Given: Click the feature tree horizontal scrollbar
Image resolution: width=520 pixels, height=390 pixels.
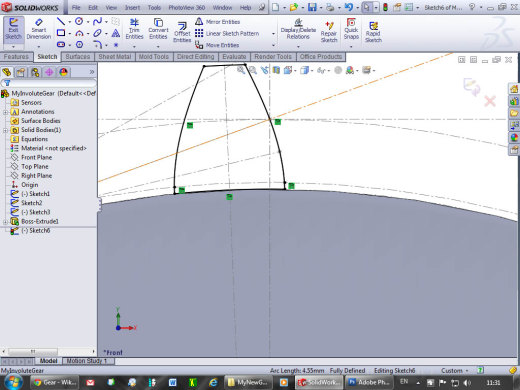Looking at the screenshot, I should click(48, 351).
